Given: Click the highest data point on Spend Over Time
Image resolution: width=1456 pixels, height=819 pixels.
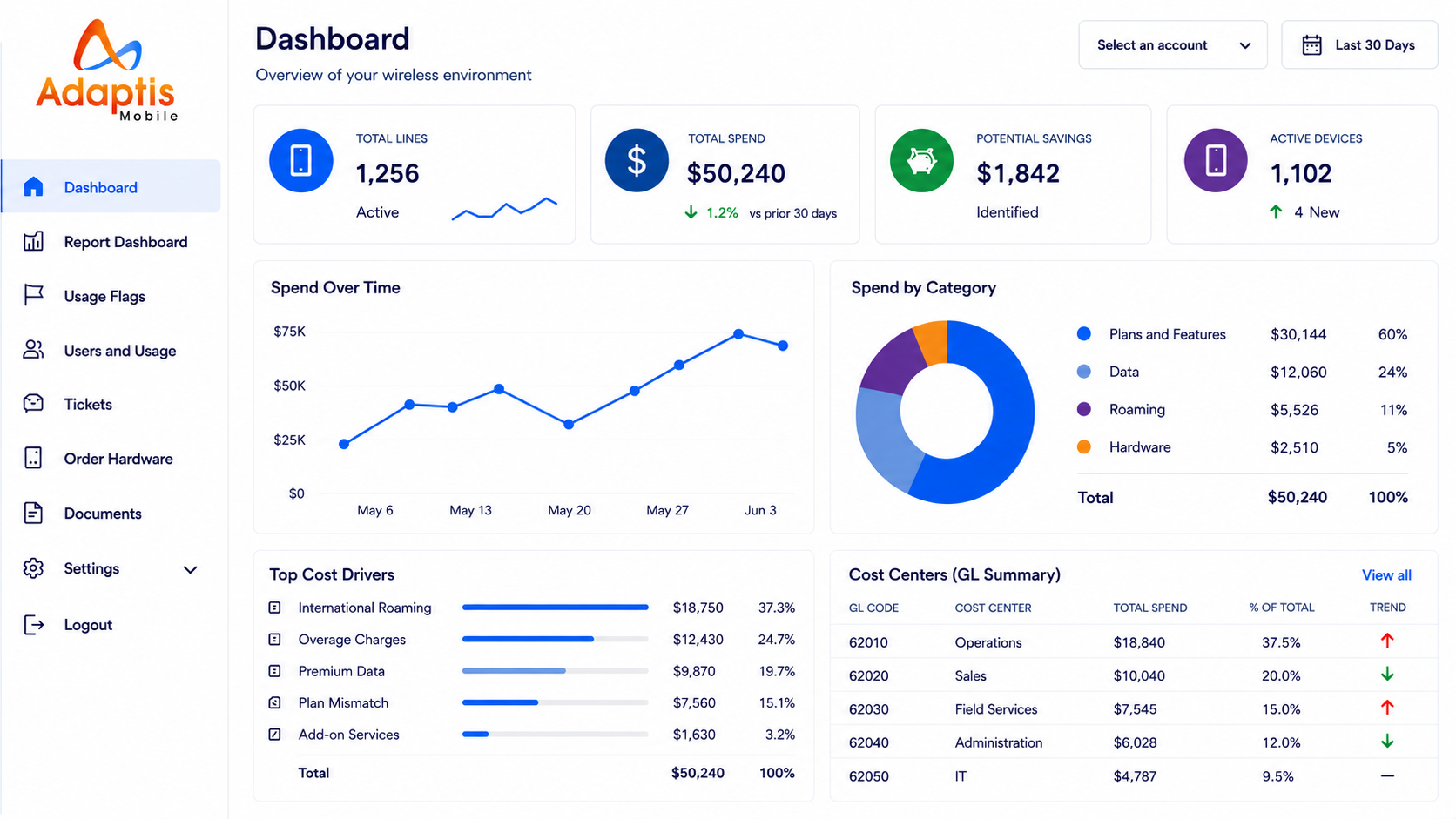Looking at the screenshot, I should coord(738,334).
